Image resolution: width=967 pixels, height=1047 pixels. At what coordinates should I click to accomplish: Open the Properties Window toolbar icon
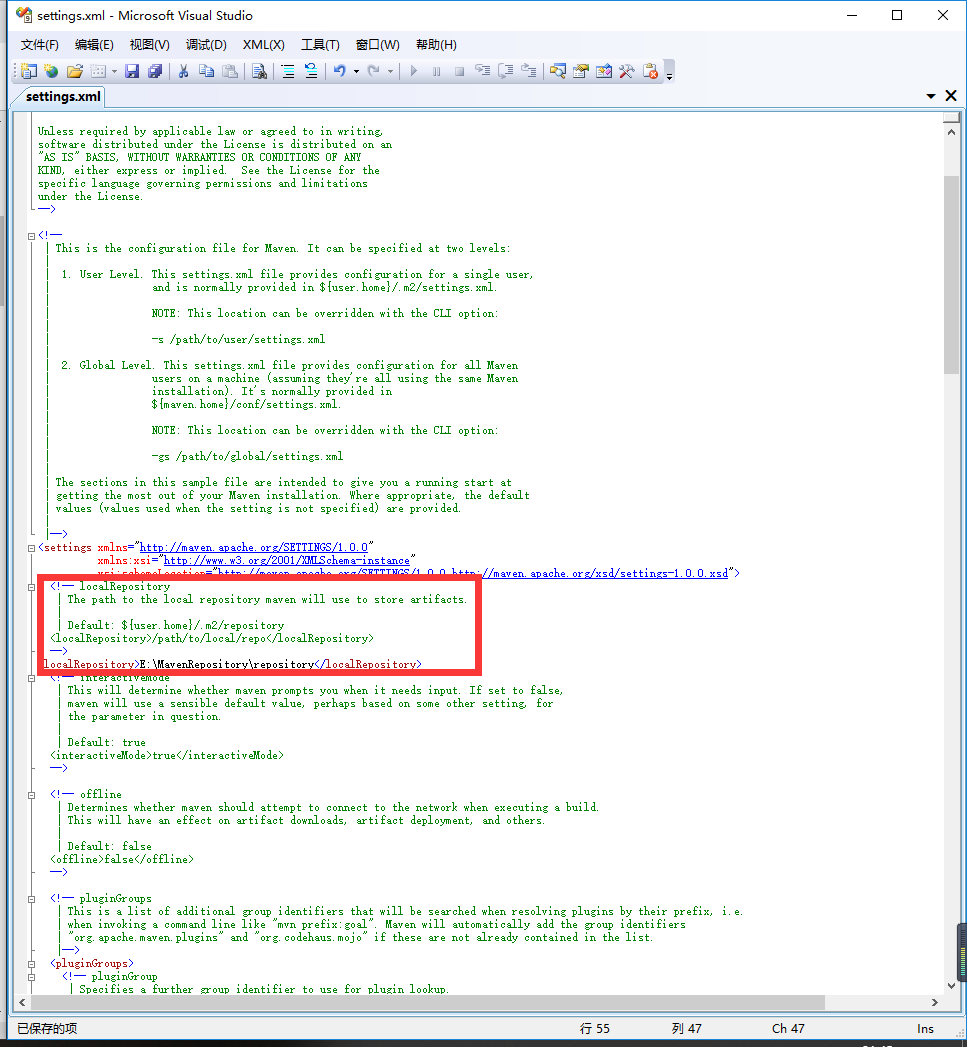click(581, 71)
